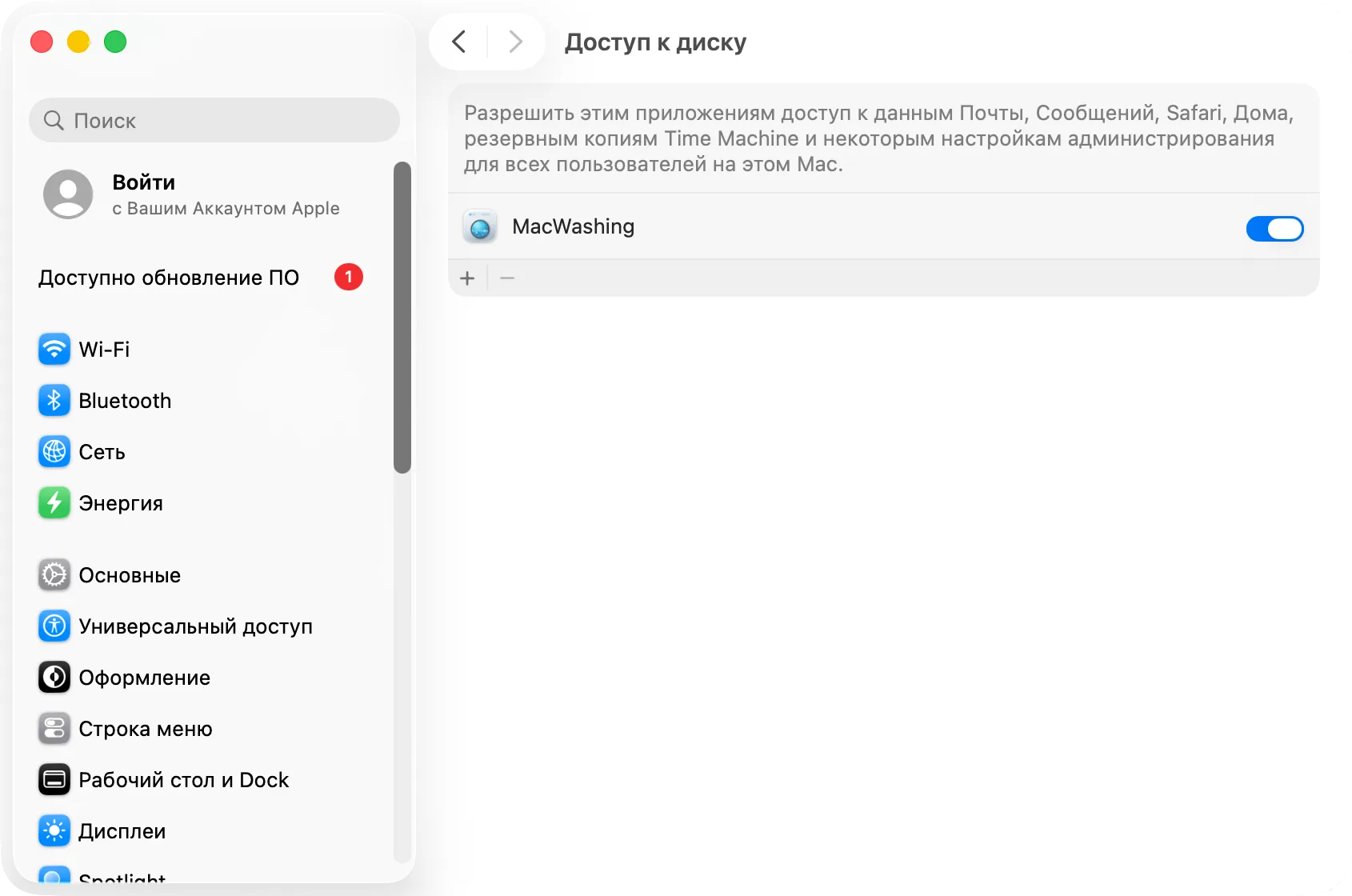Click the Строка меню toggles icon
Screen dimensions: 1352x896
pos(54,729)
